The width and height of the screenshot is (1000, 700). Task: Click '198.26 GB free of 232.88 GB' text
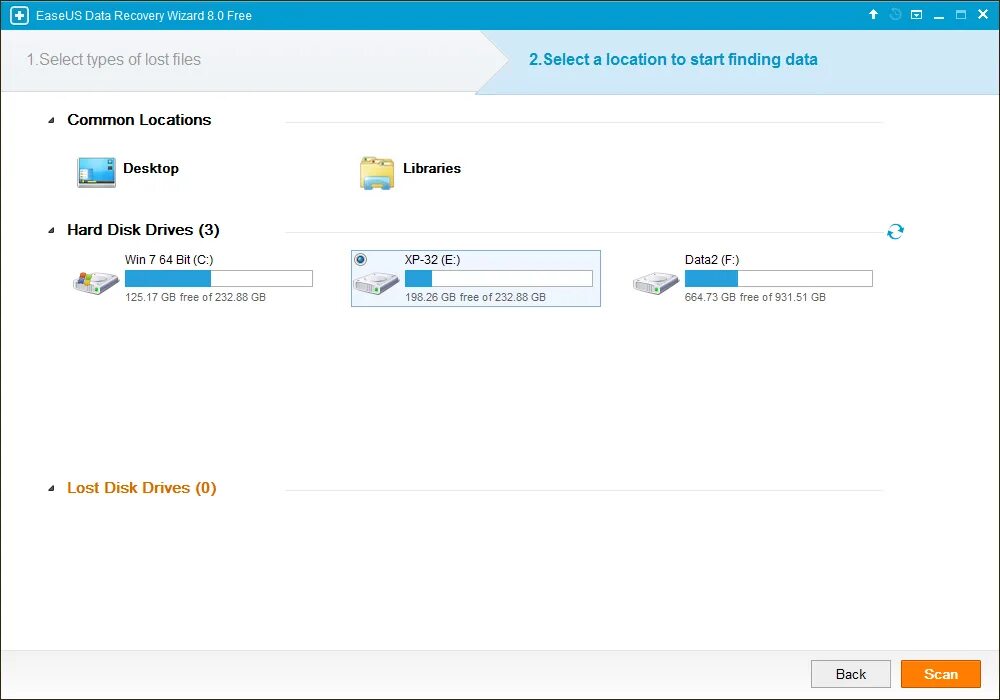point(475,297)
